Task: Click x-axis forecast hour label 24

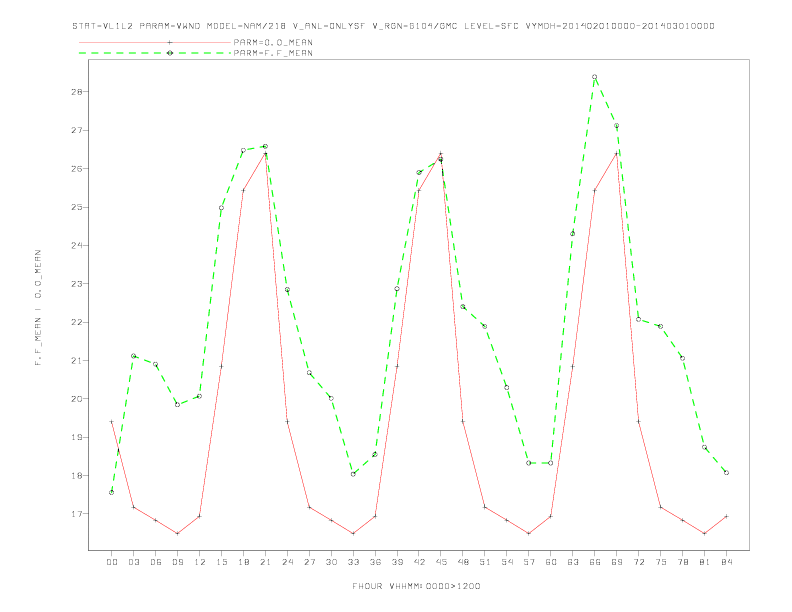Action: pyautogui.click(x=287, y=562)
